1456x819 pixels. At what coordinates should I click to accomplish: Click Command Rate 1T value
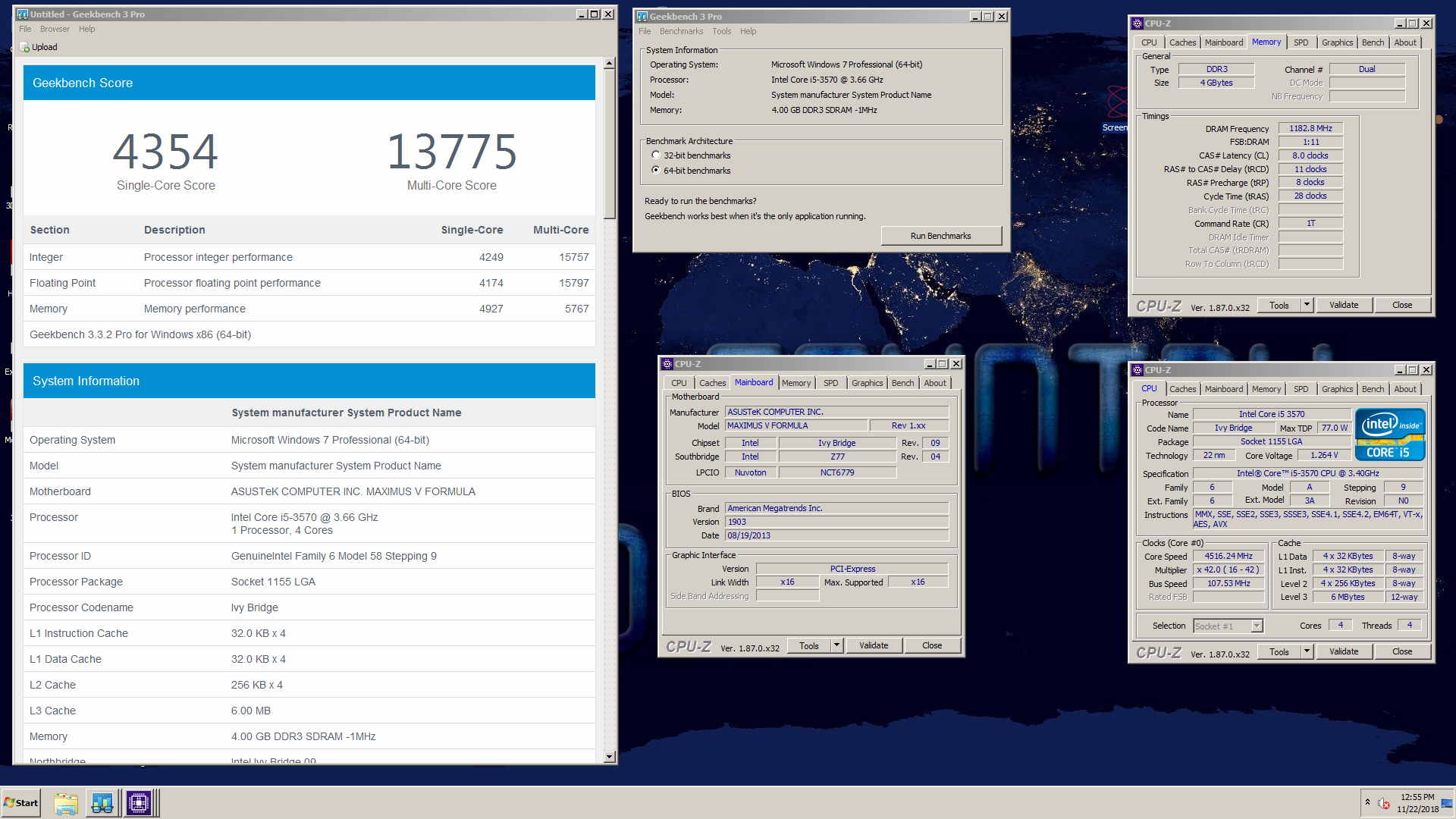[1310, 224]
